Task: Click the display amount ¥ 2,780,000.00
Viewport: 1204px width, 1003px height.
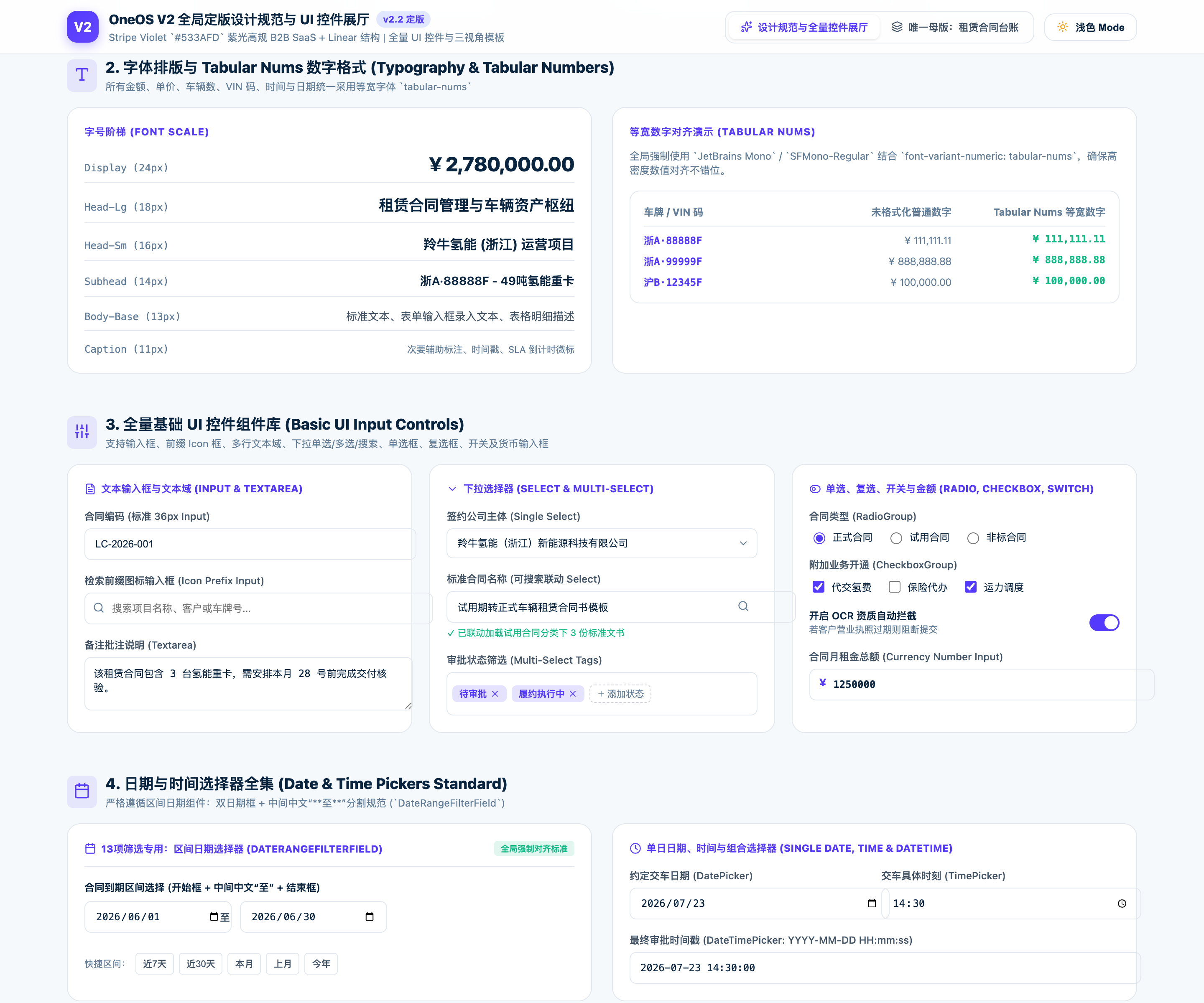Action: click(x=501, y=165)
